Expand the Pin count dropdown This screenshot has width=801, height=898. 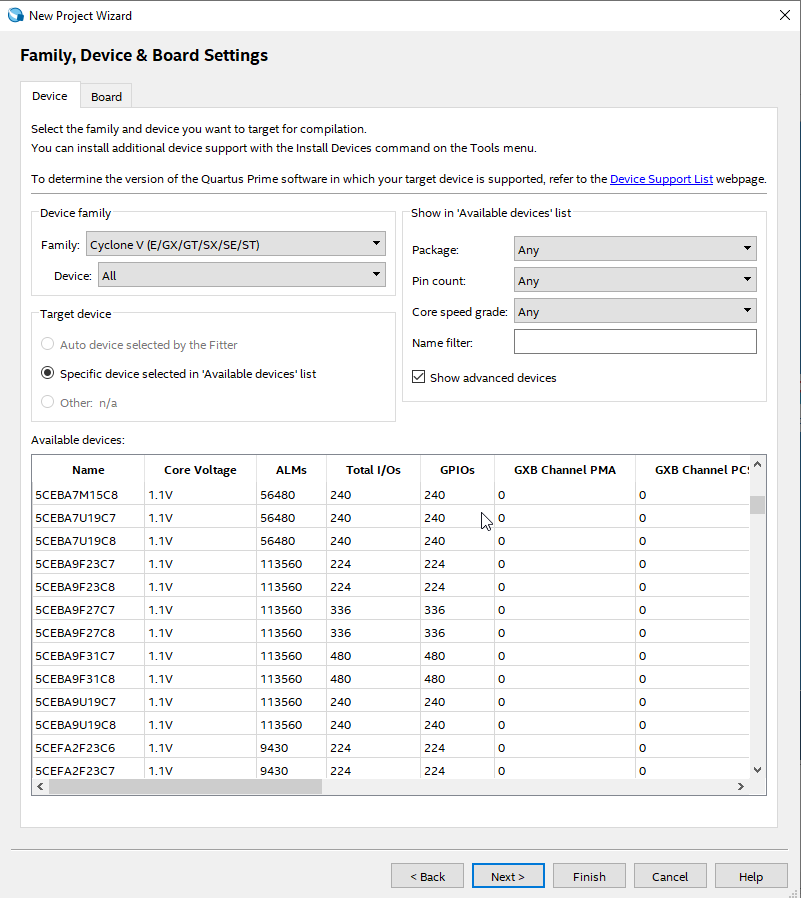(x=635, y=280)
